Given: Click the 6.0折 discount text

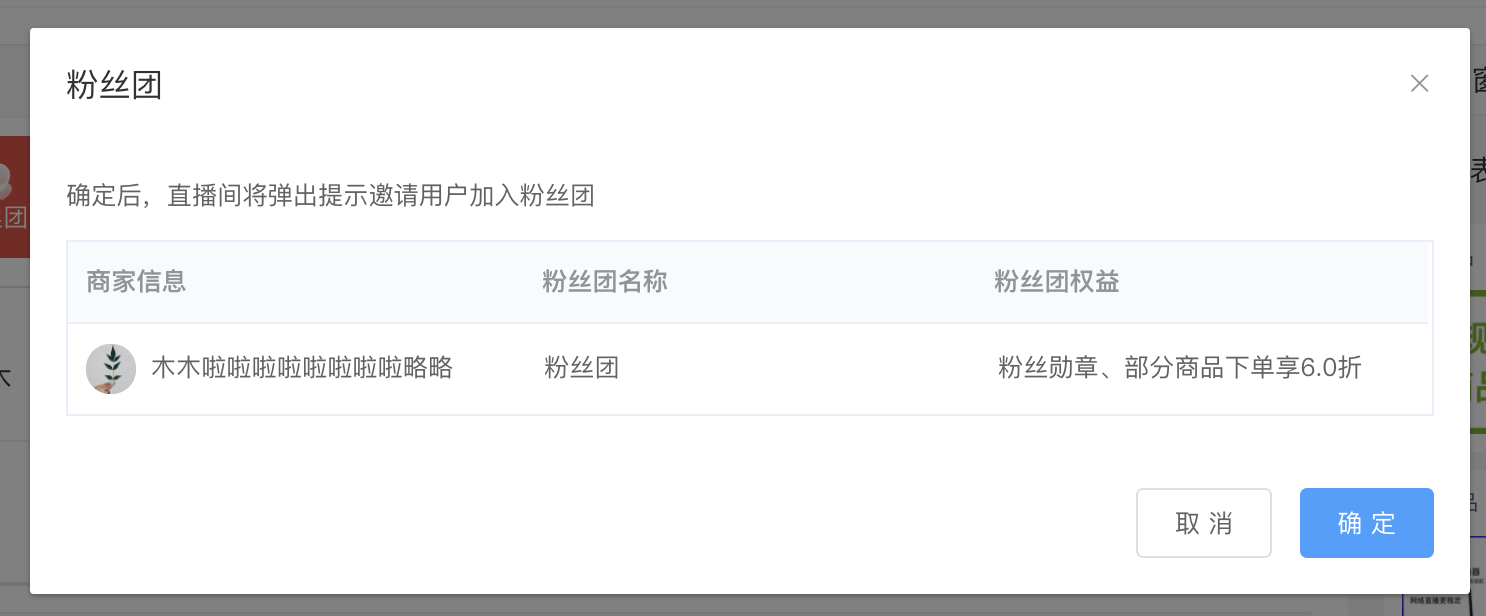Looking at the screenshot, I should [x=1331, y=368].
